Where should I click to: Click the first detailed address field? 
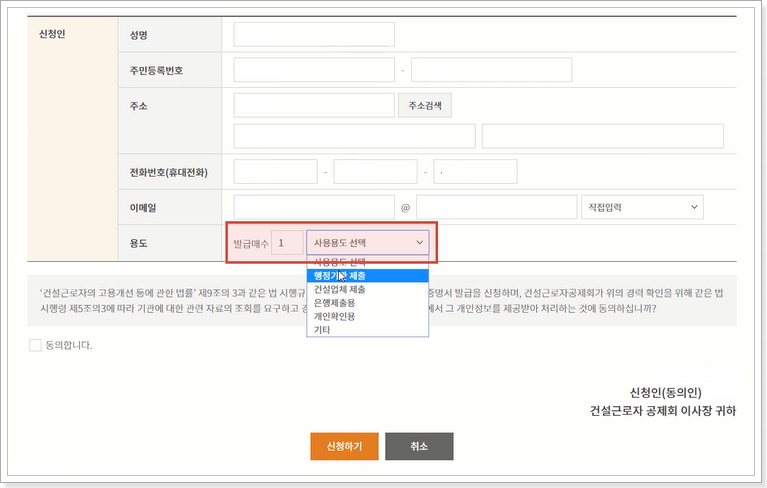pos(355,136)
